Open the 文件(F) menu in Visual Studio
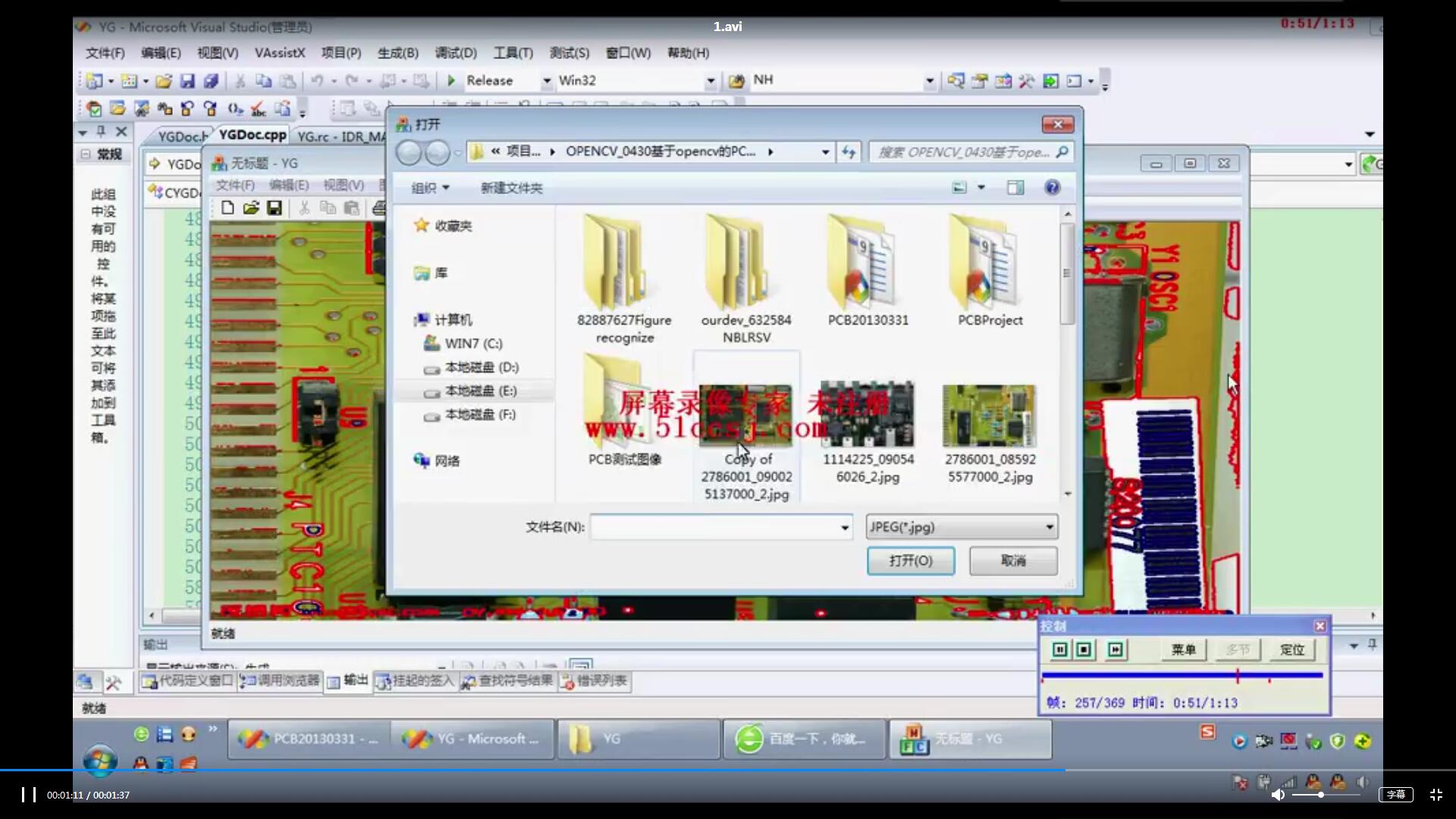This screenshot has height=819, width=1456. (105, 53)
